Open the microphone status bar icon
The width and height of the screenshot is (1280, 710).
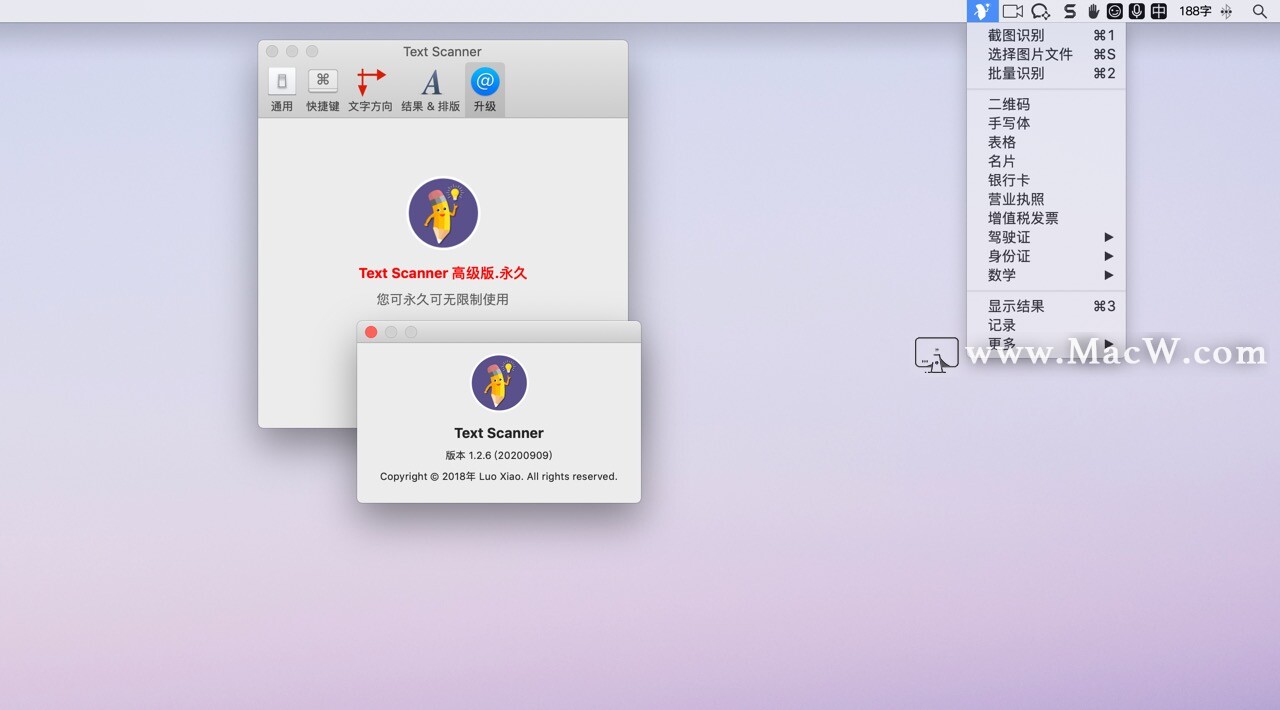1136,11
